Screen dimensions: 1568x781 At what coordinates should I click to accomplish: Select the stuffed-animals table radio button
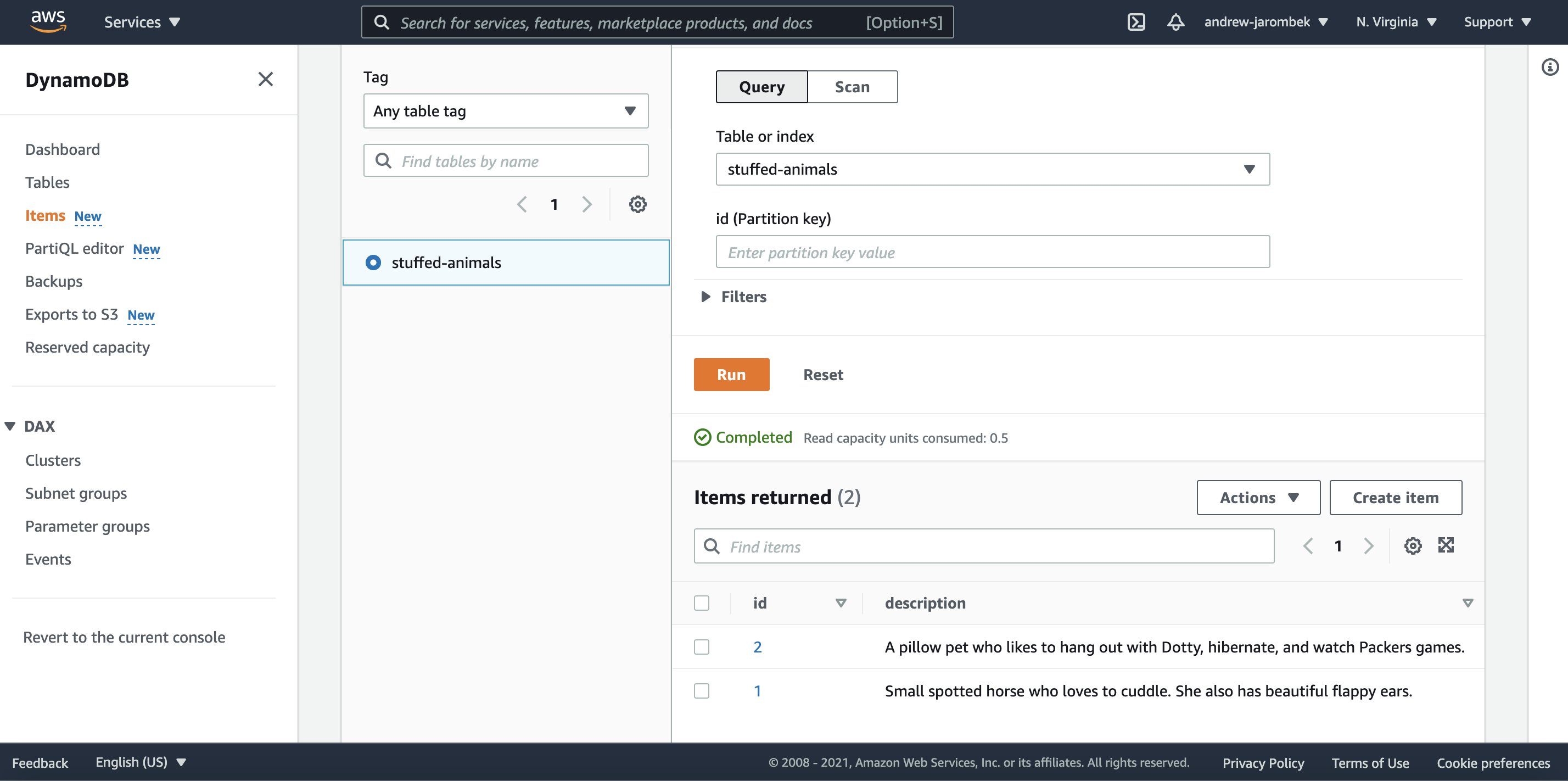373,263
